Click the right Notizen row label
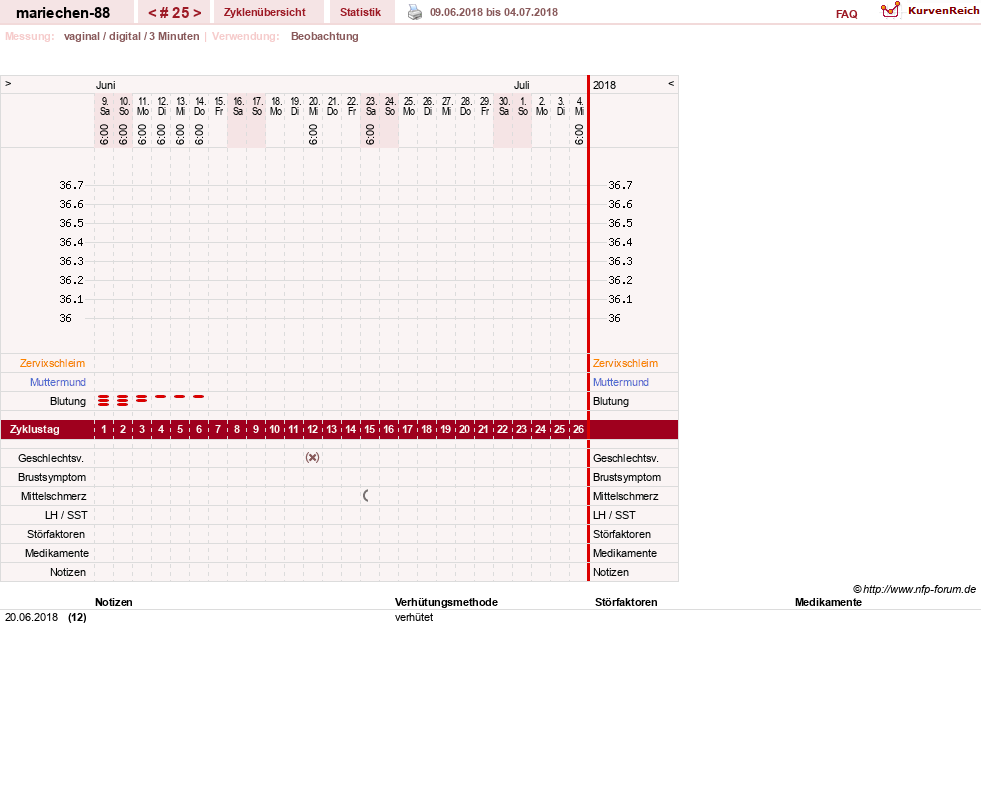The height and width of the screenshot is (801, 981). [x=611, y=572]
